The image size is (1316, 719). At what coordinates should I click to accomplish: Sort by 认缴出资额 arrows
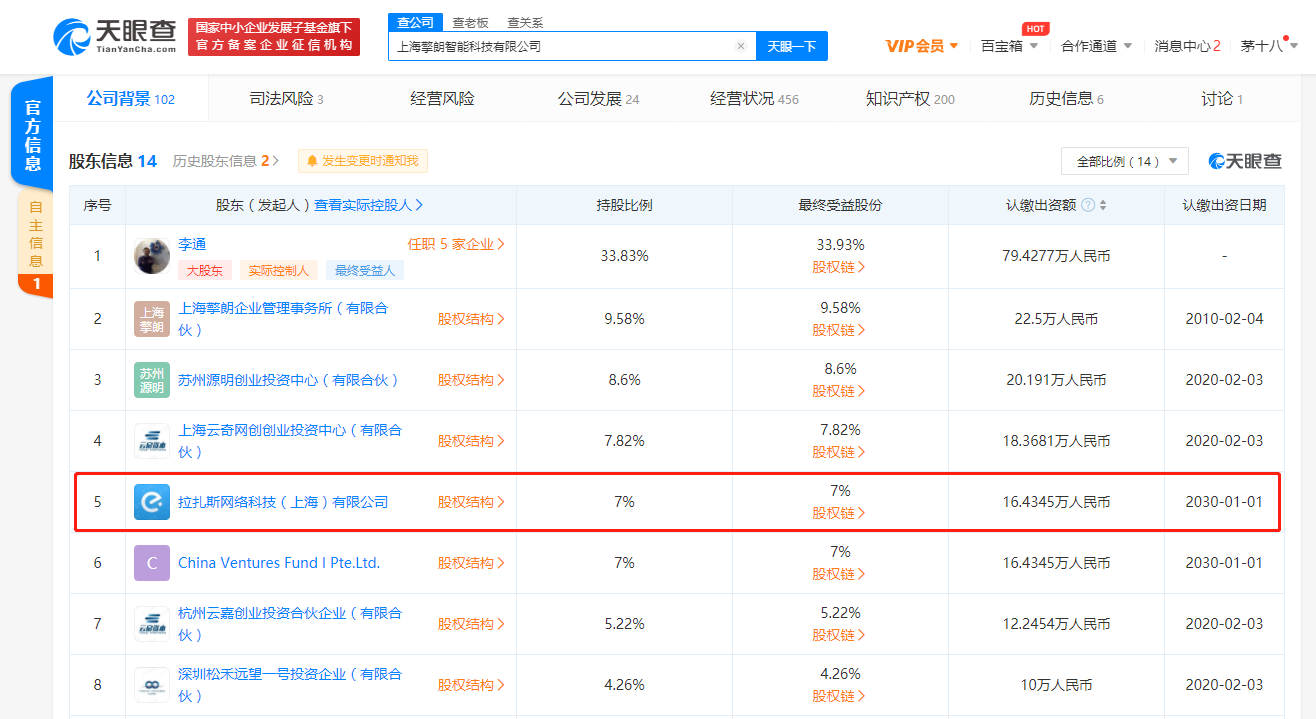(x=1103, y=205)
